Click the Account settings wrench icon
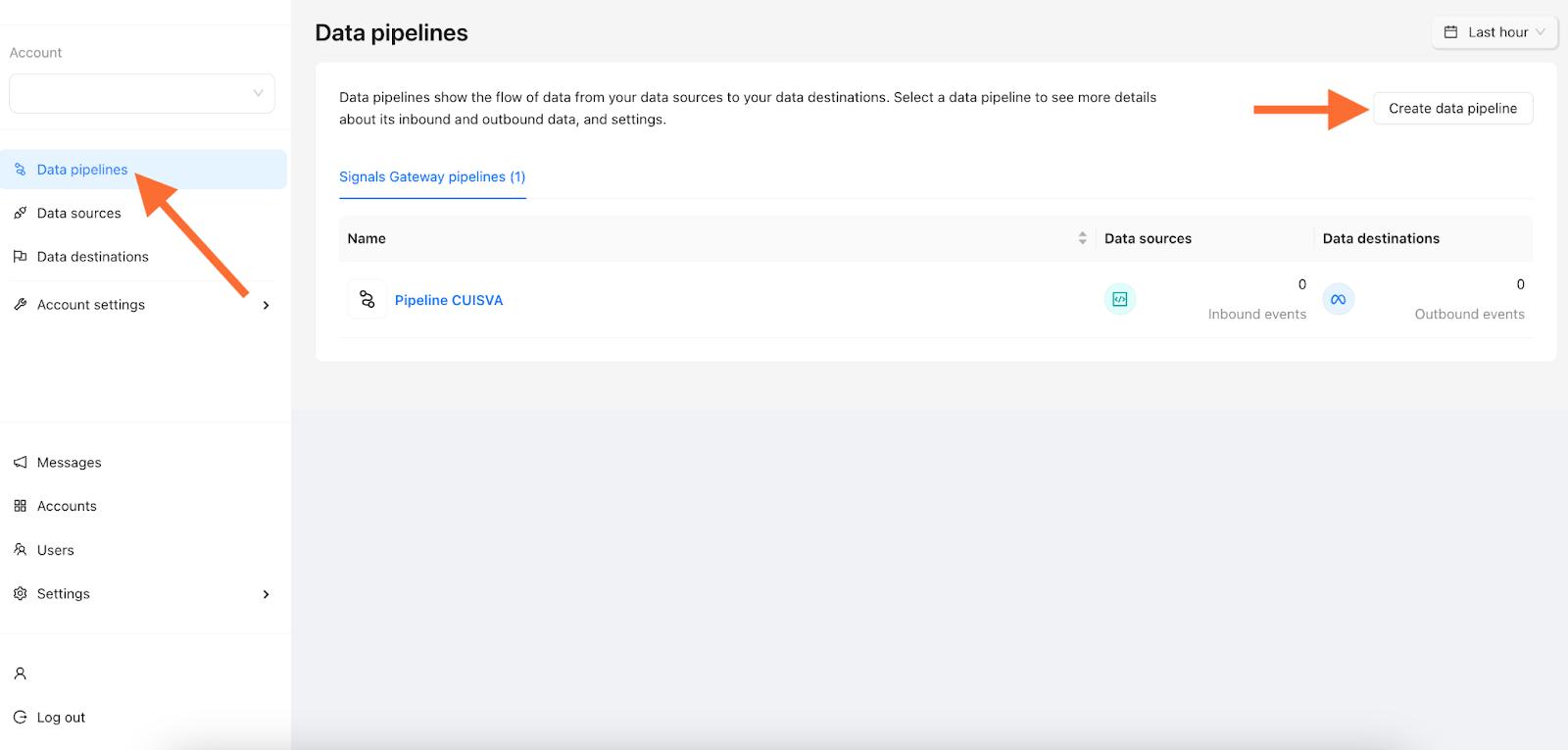The height and width of the screenshot is (750, 1568). (x=20, y=305)
